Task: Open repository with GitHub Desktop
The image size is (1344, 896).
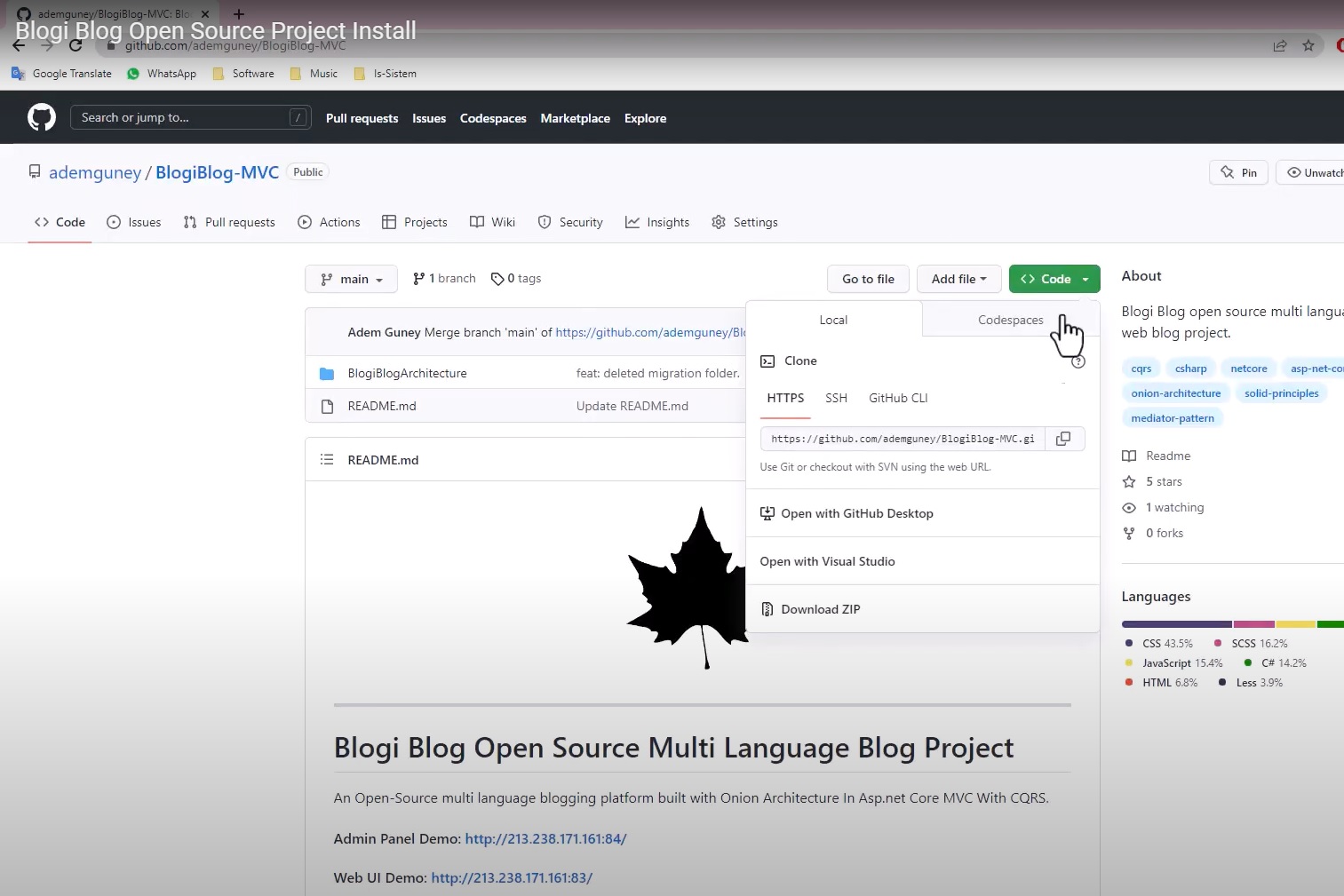Action: (855, 513)
